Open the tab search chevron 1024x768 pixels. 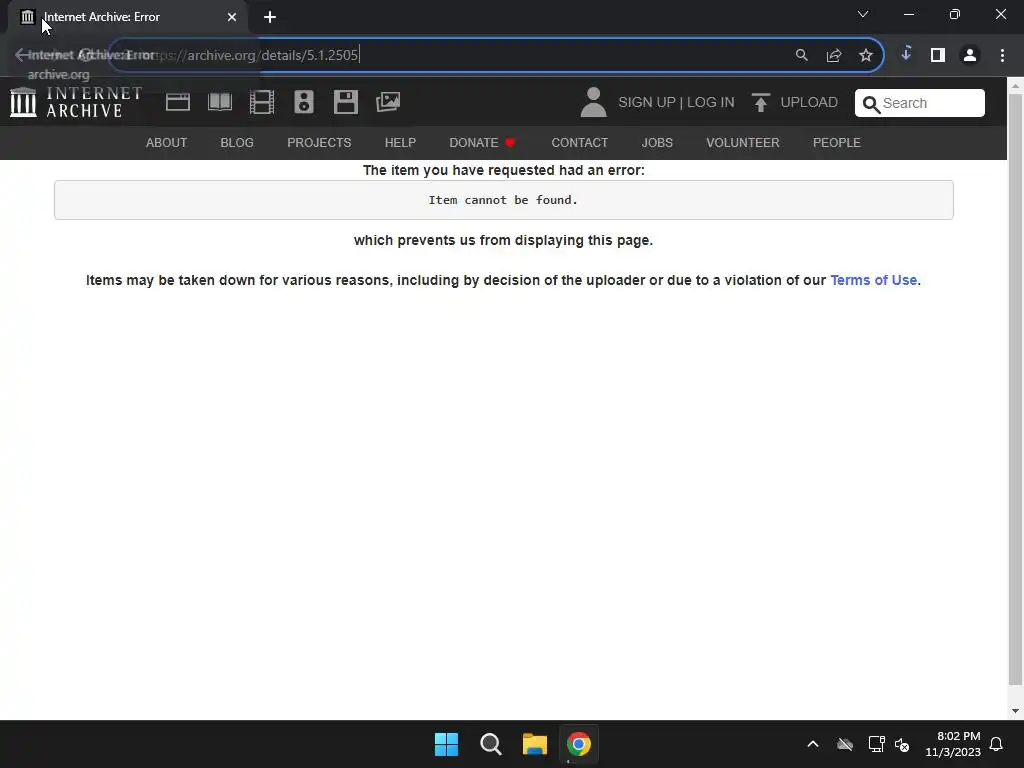point(863,14)
